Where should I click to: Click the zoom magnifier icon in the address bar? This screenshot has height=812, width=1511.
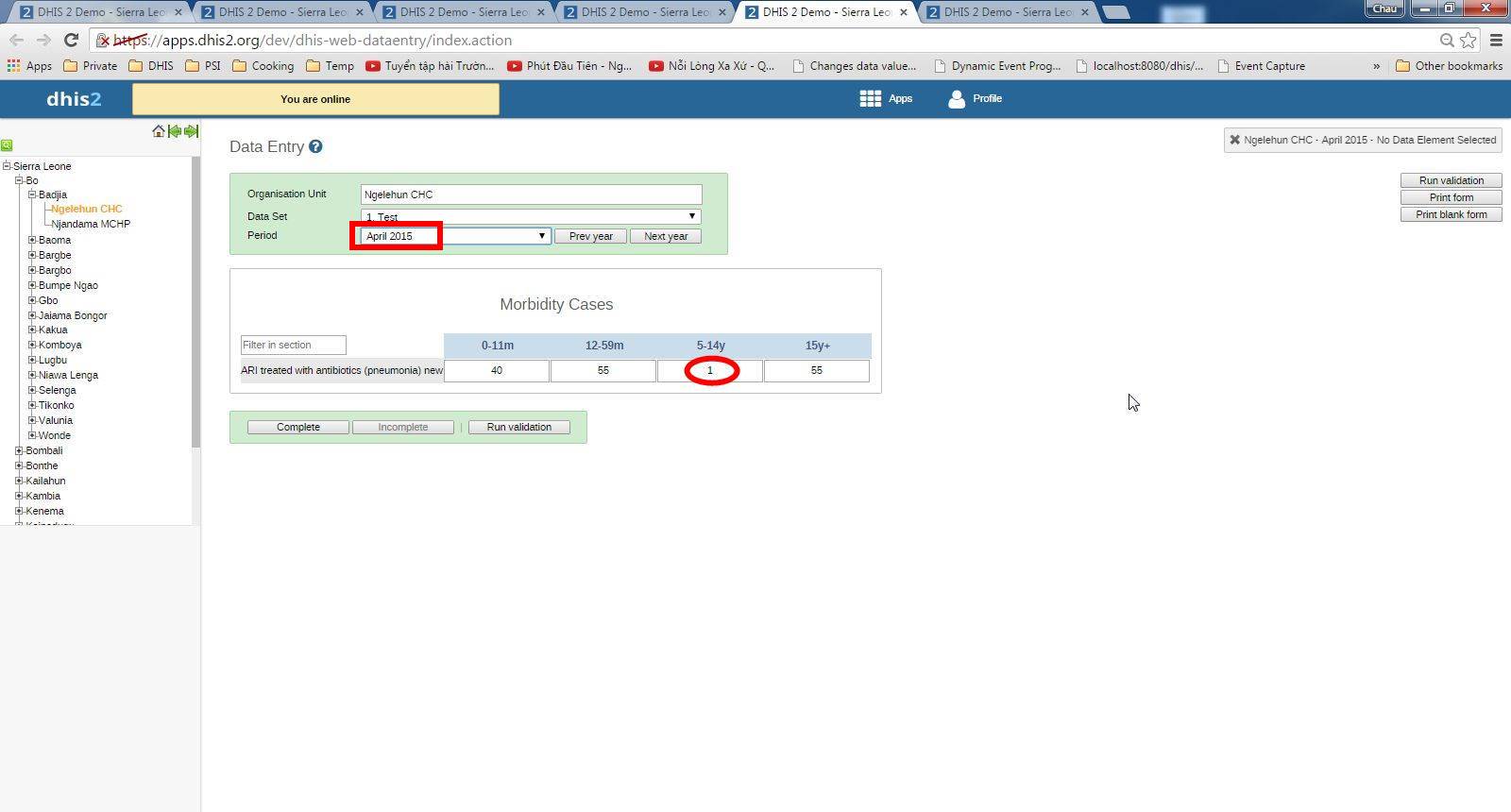[1447, 40]
